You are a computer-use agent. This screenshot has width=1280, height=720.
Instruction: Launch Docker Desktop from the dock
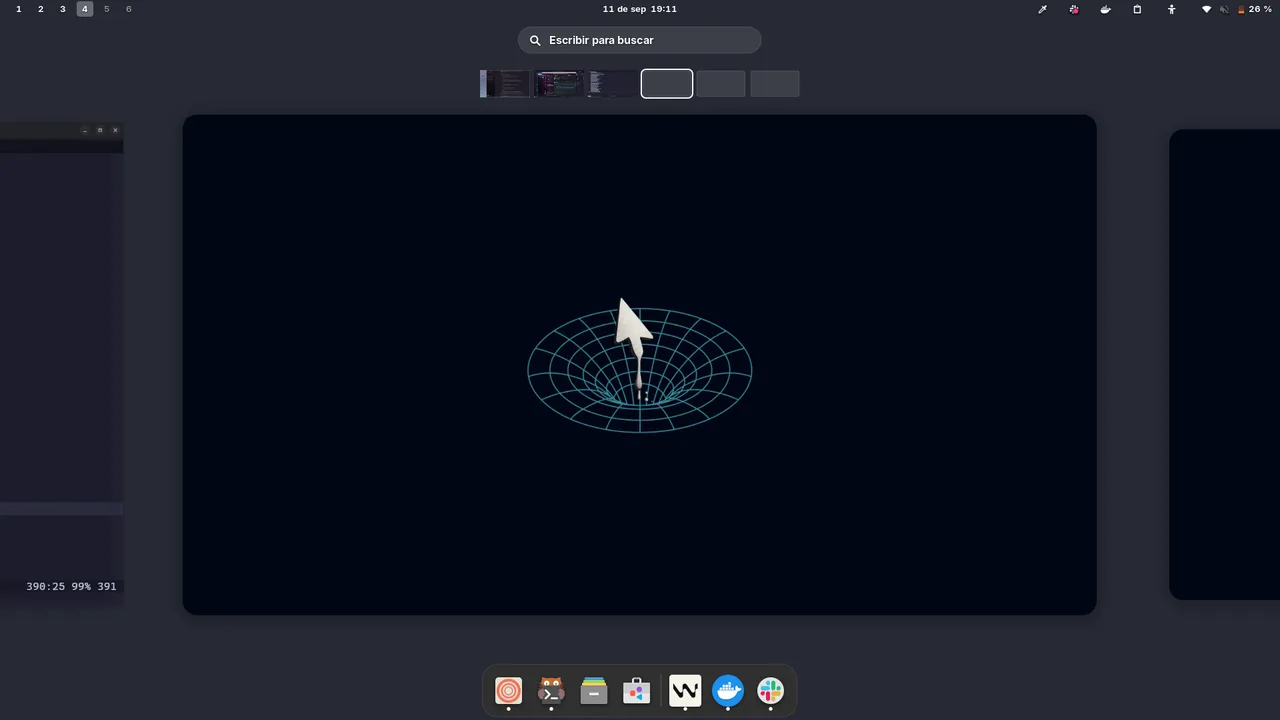coord(728,691)
